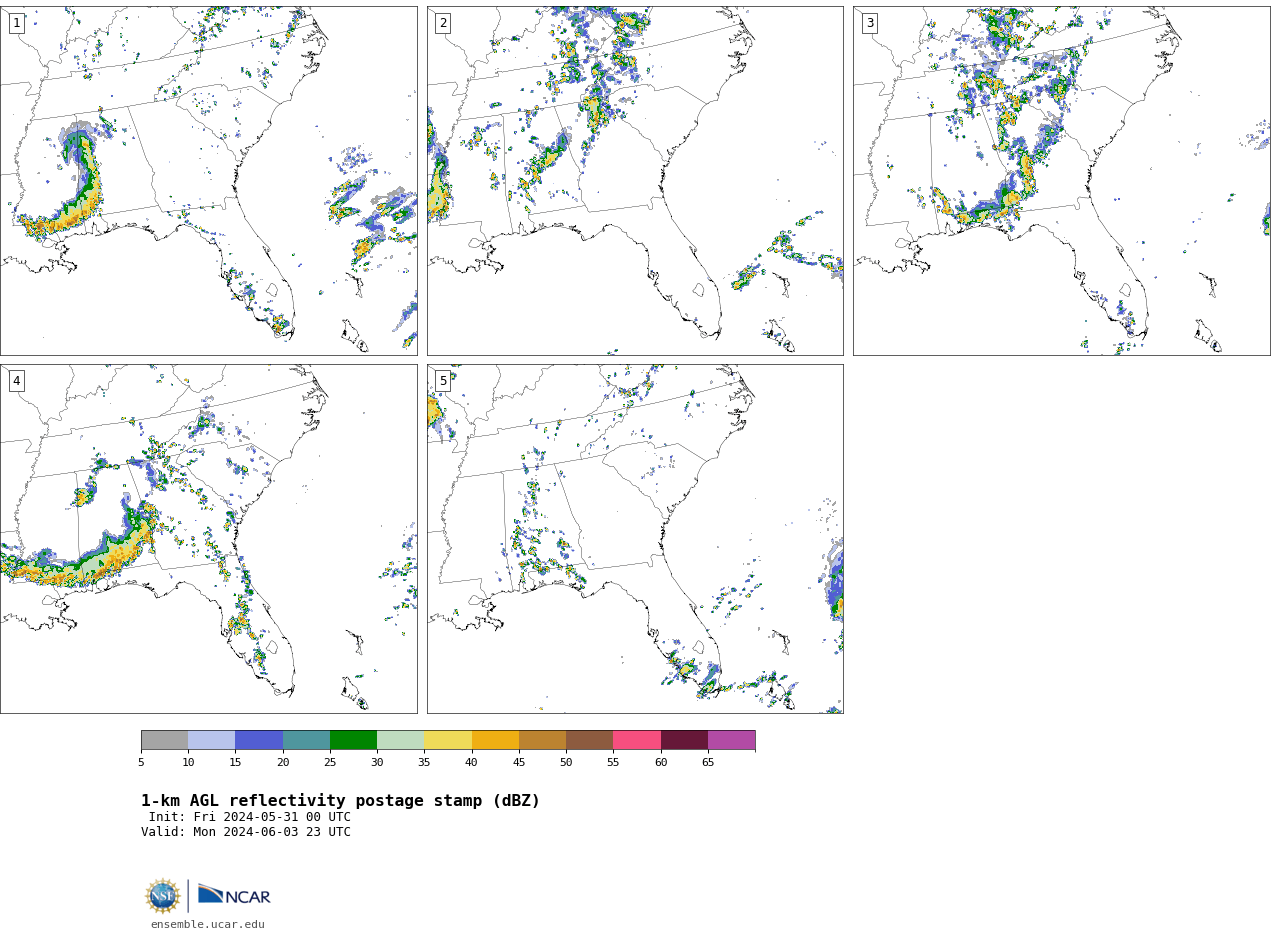Click the gray 5-10 dBZ color swatch

click(x=164, y=740)
